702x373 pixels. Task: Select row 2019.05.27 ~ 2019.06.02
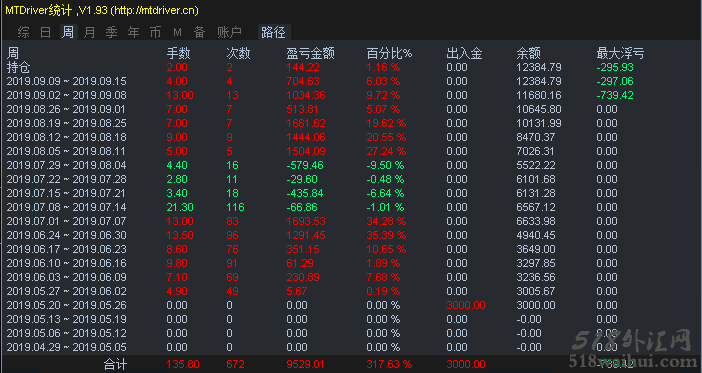coord(67,291)
